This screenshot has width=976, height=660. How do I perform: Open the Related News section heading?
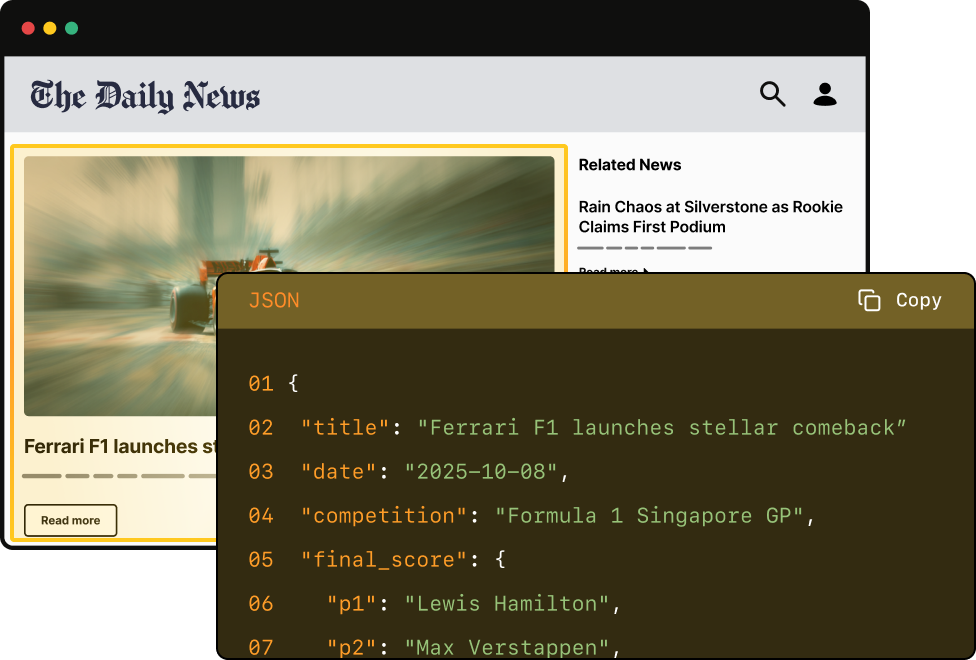(630, 164)
